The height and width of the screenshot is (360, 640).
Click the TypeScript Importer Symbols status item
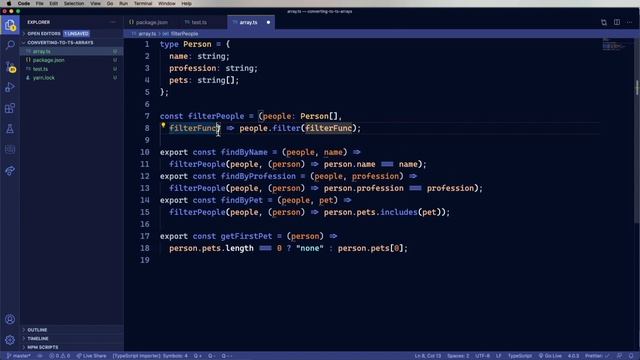point(150,356)
